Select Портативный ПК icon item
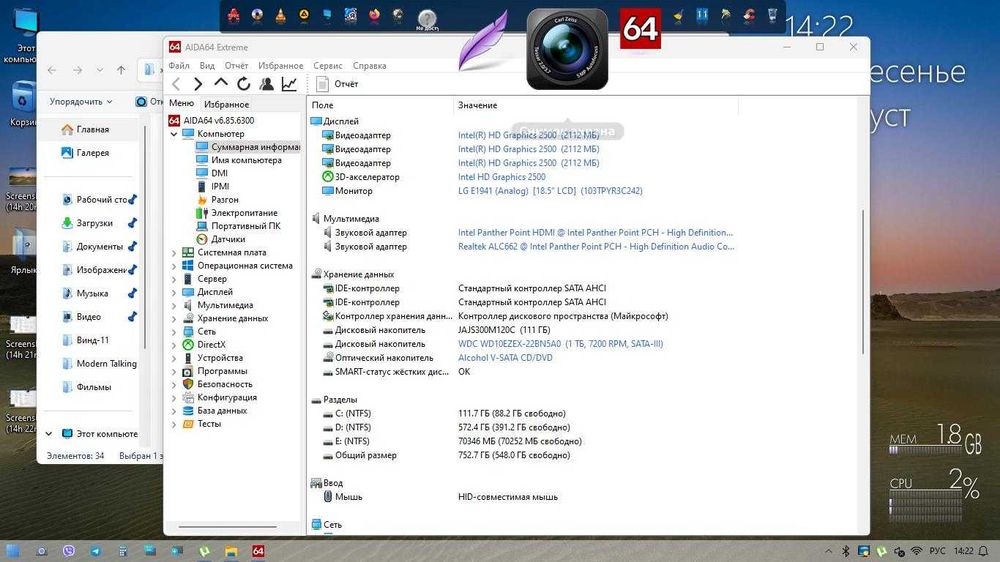Image resolution: width=1000 pixels, height=562 pixels. pos(238,226)
